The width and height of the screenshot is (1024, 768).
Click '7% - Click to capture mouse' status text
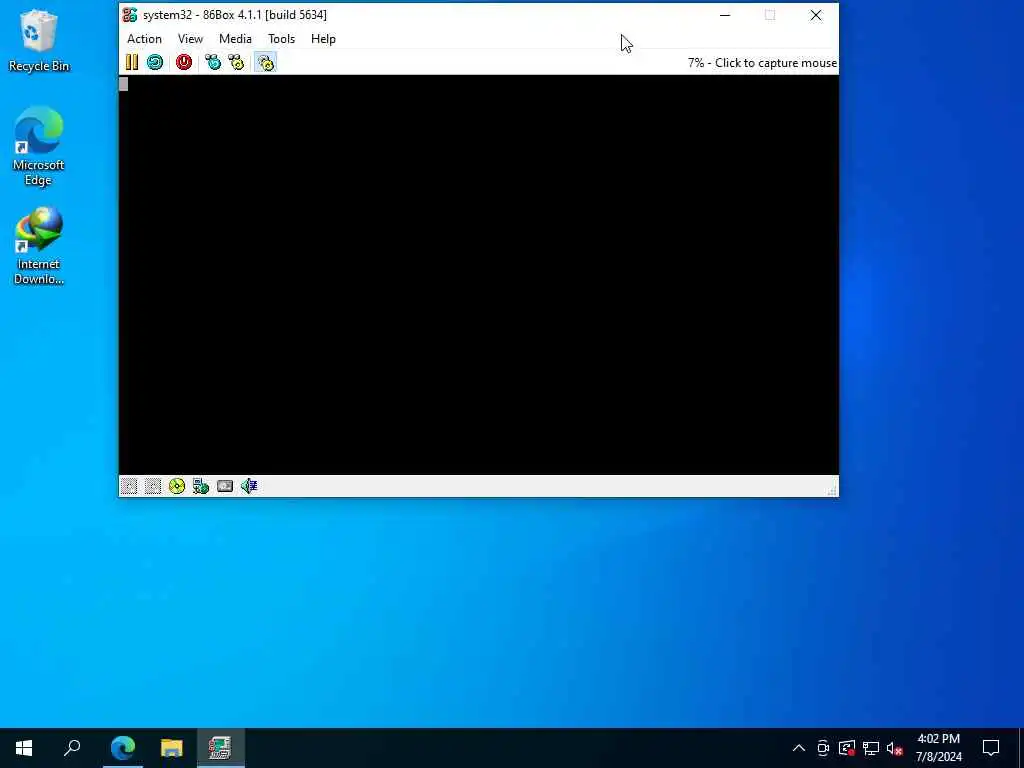[x=762, y=63]
